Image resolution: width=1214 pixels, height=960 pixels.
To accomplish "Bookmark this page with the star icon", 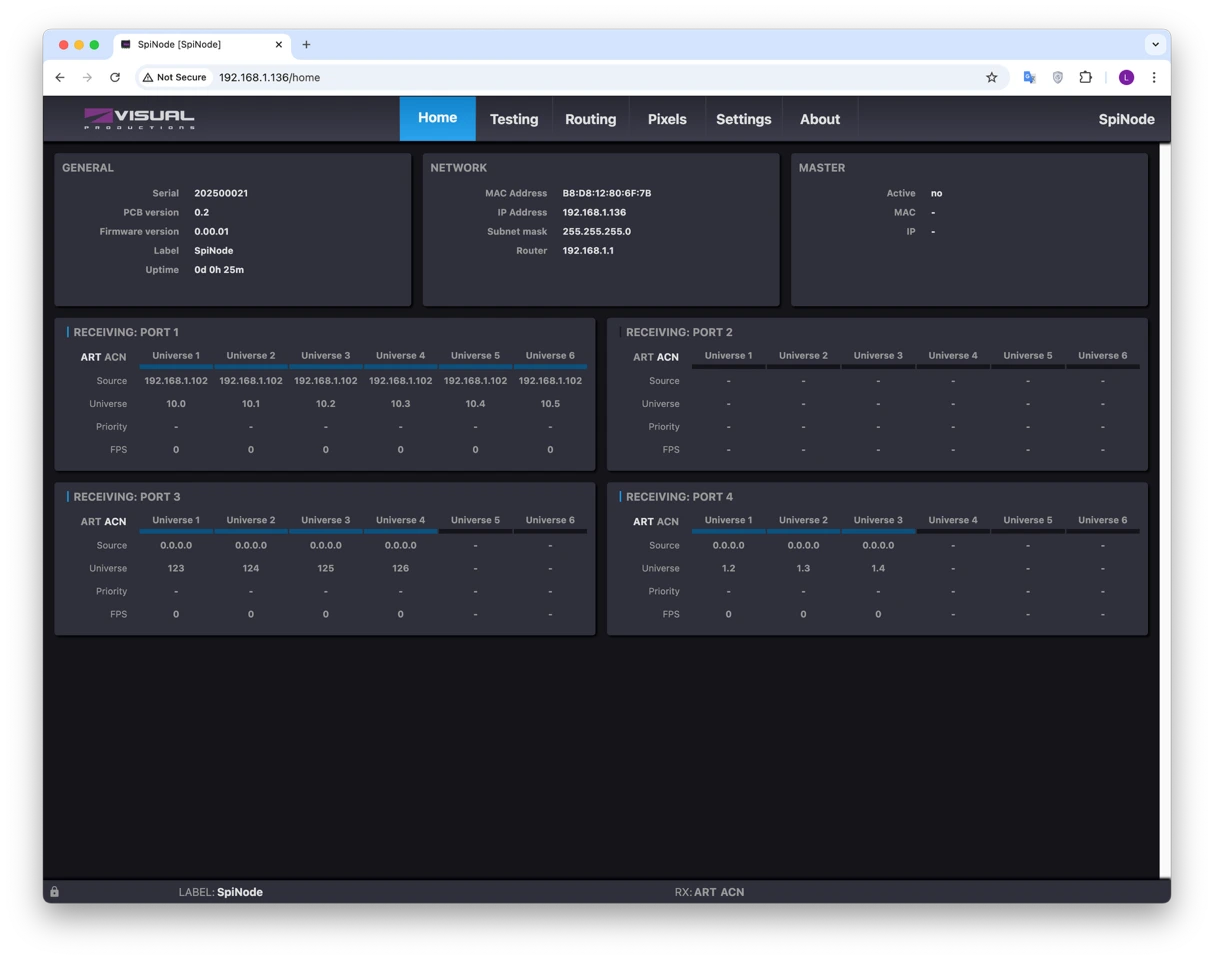I will (991, 77).
